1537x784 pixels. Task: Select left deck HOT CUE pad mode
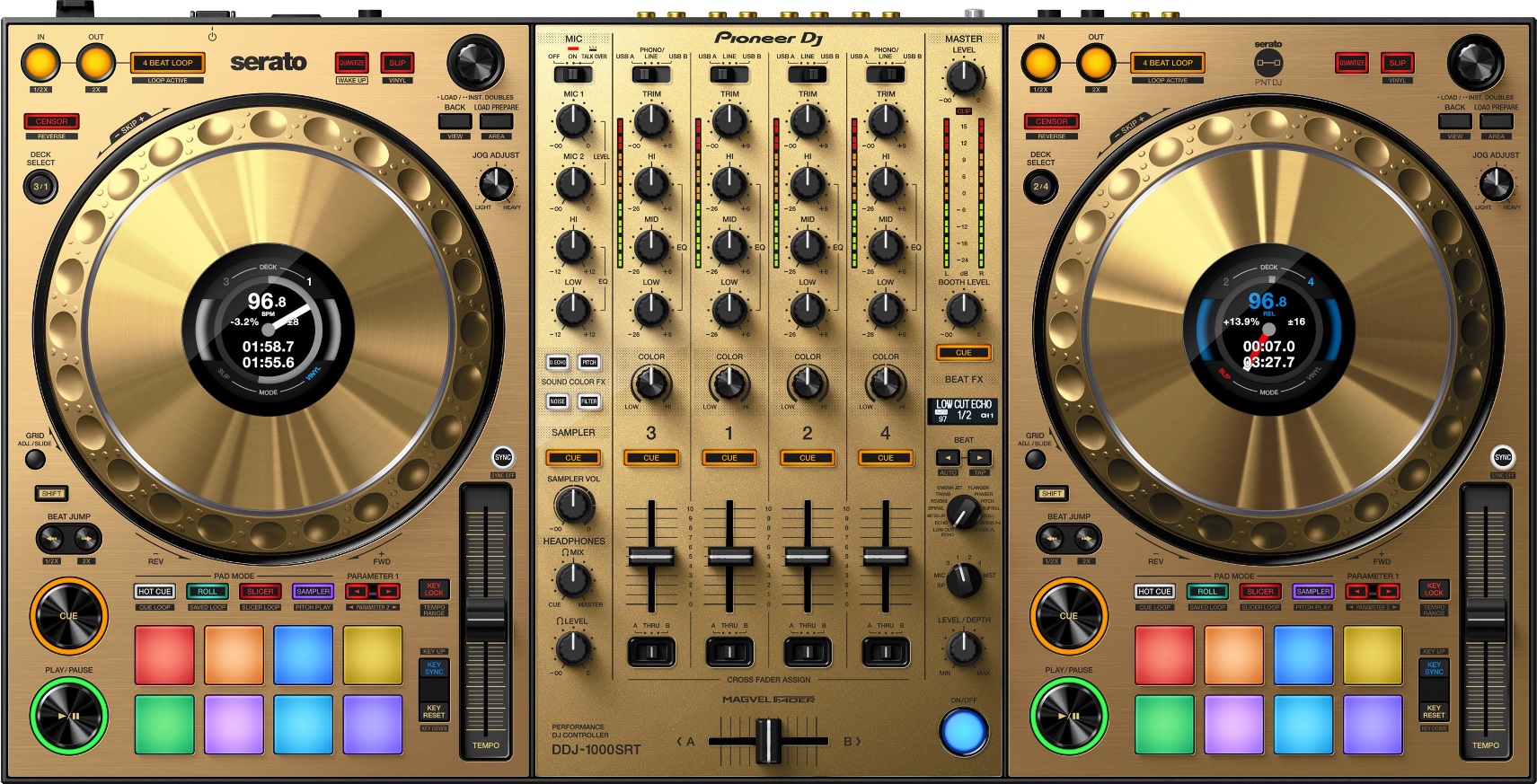[x=155, y=591]
